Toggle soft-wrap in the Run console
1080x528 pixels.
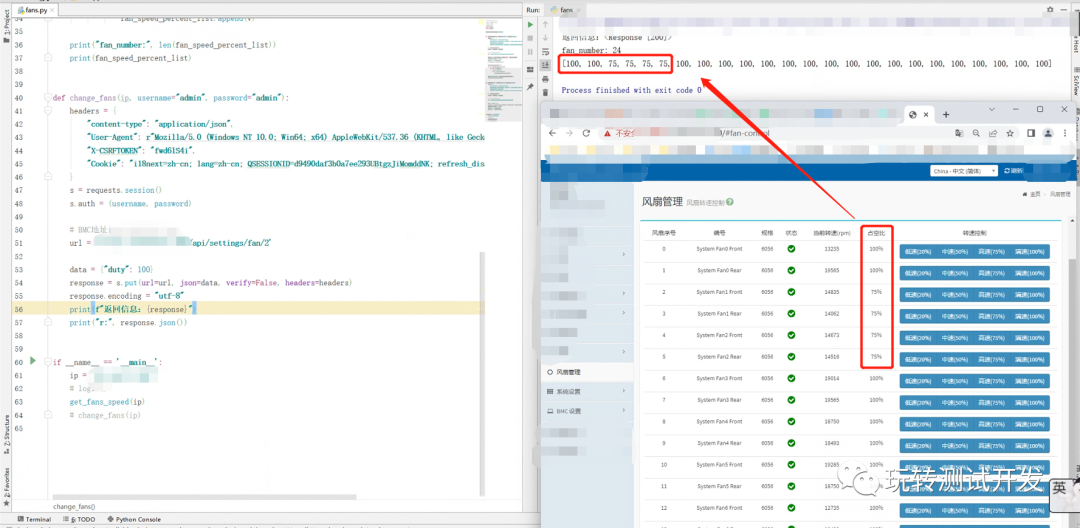(545, 52)
